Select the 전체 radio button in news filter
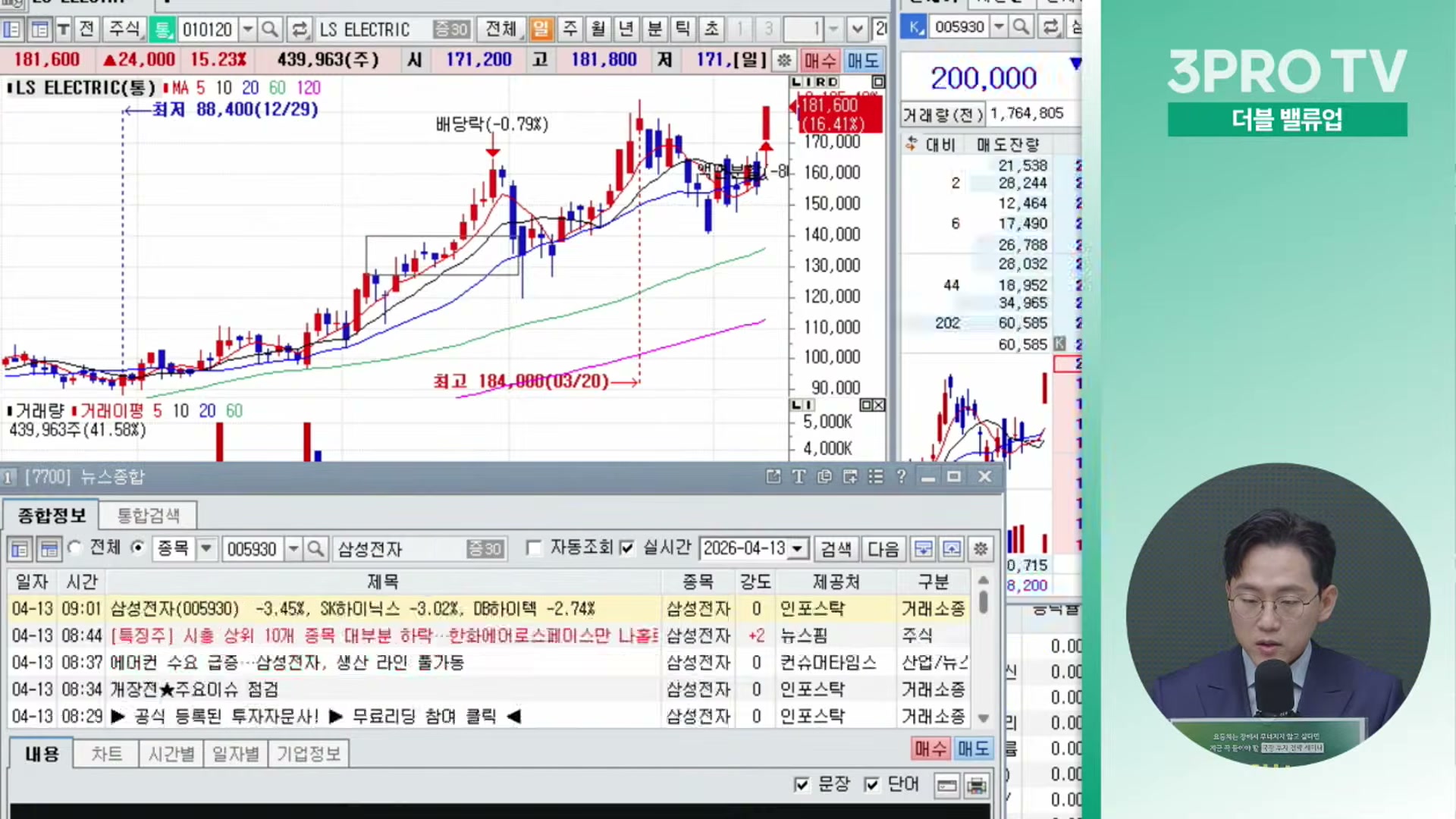 click(74, 548)
